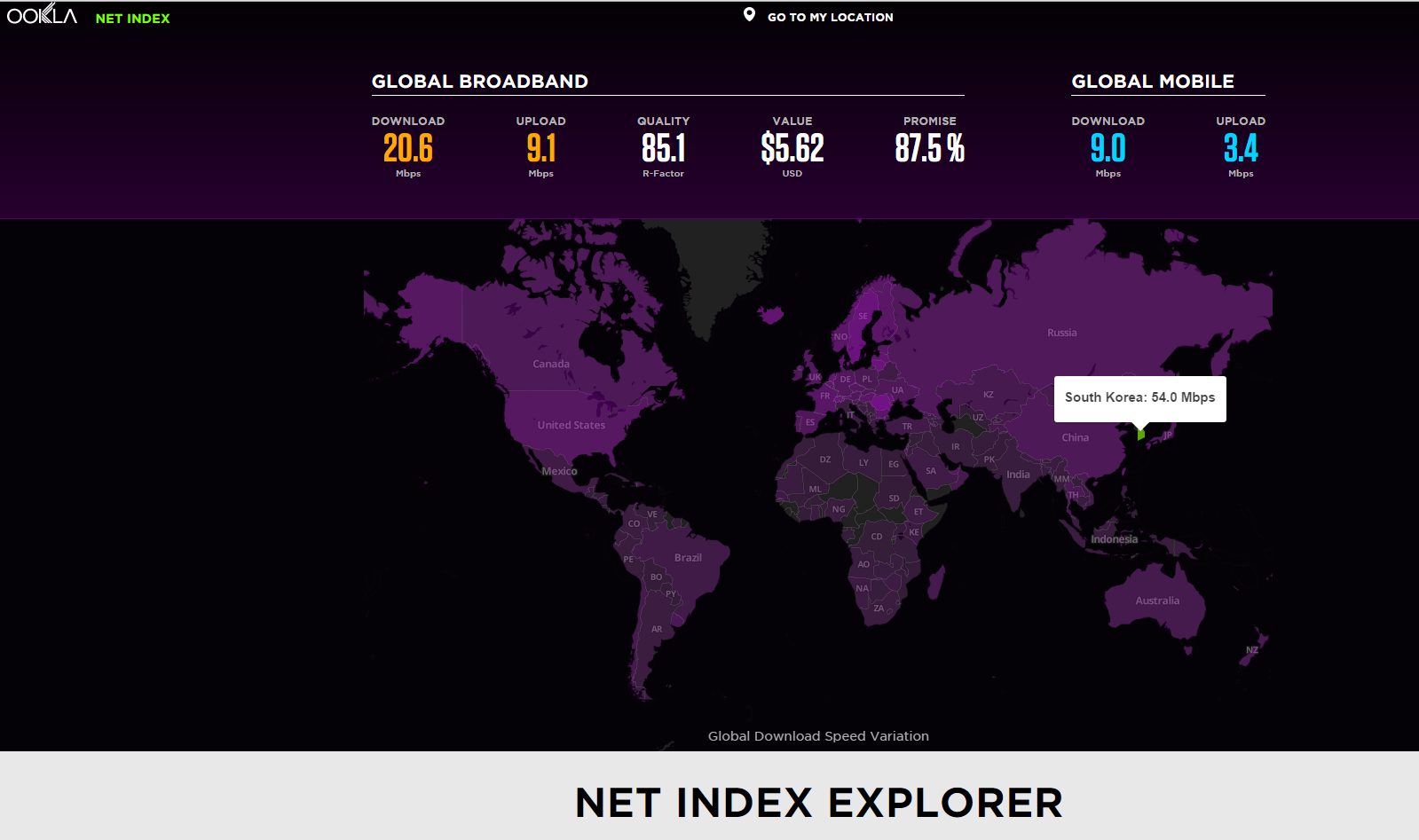Select broadband download value 20.6
Image resolution: width=1419 pixels, height=840 pixels.
click(x=408, y=148)
